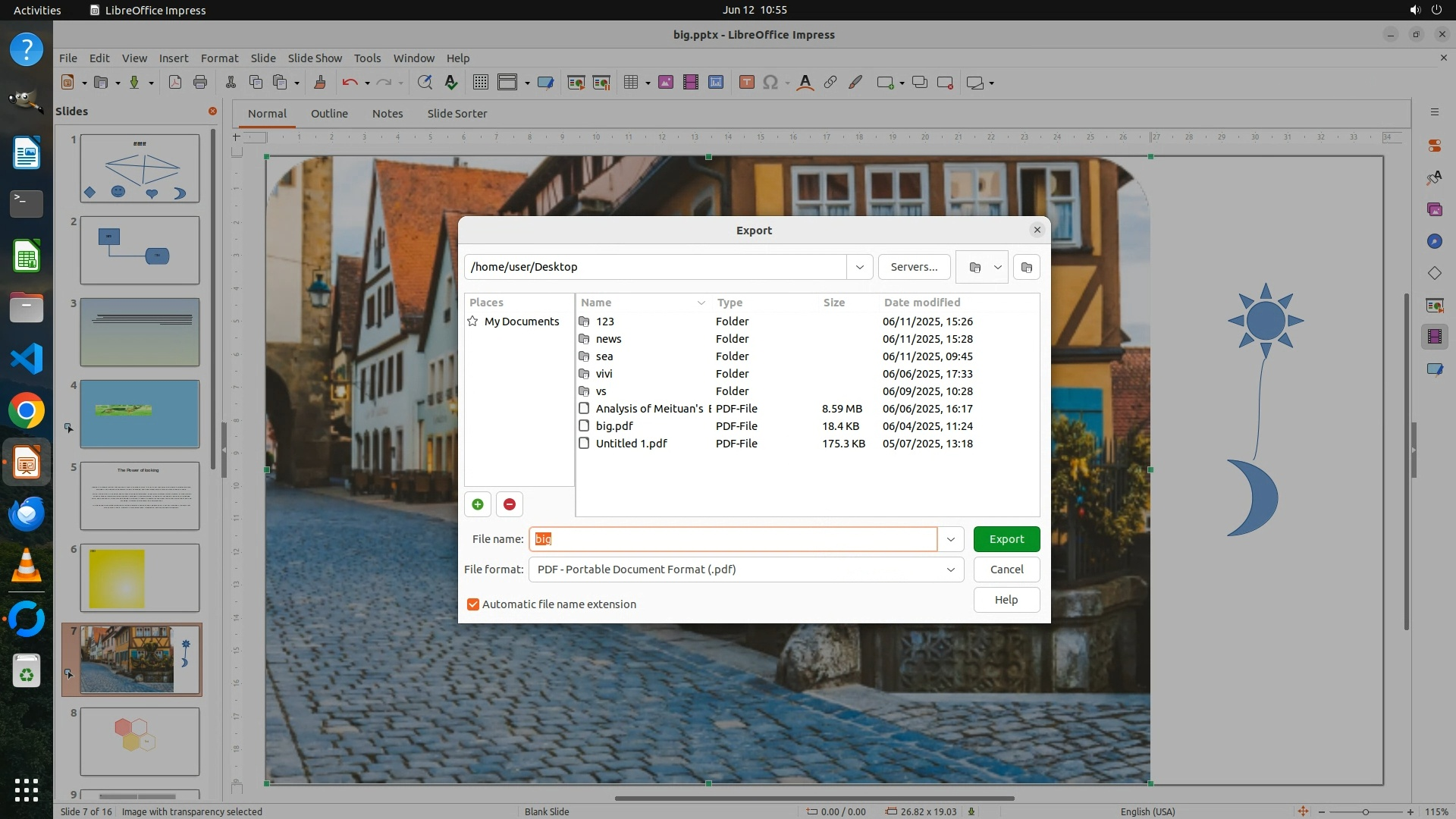The width and height of the screenshot is (1456, 819).
Task: Open the Slide Show menu
Action: click(315, 58)
